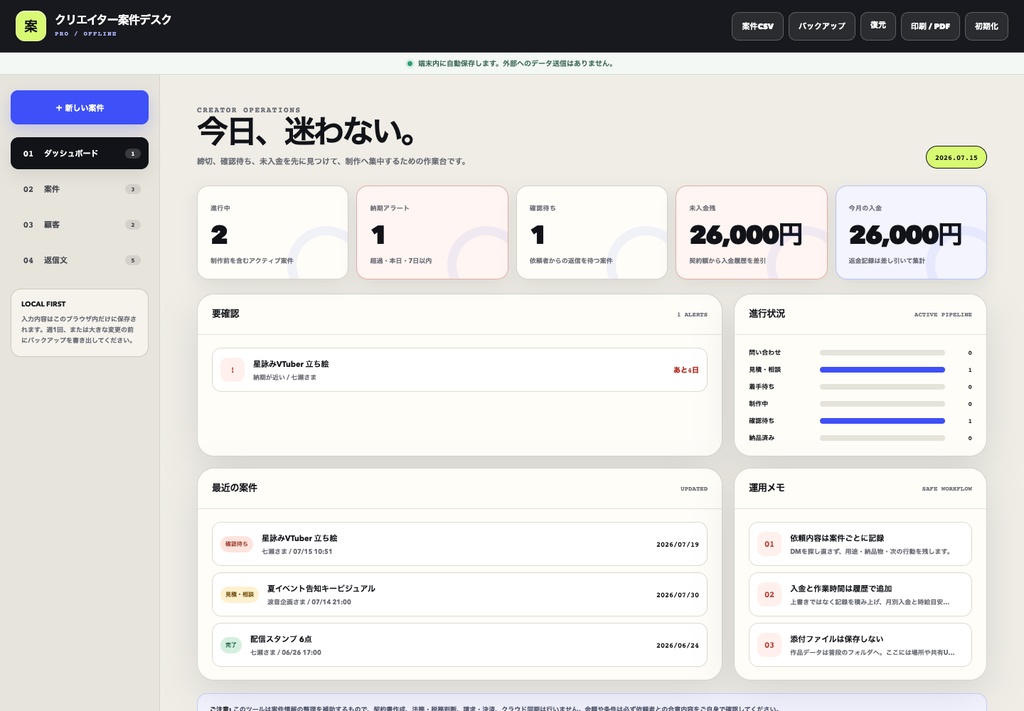Click the 添付ファイルは保存しない memo
The height and width of the screenshot is (711, 1024).
click(x=860, y=644)
